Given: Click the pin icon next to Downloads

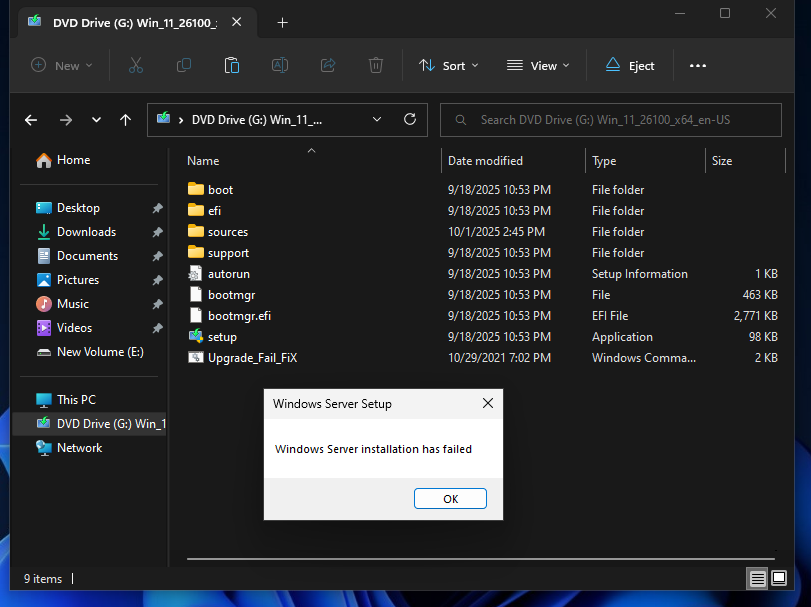Looking at the screenshot, I should point(158,232).
